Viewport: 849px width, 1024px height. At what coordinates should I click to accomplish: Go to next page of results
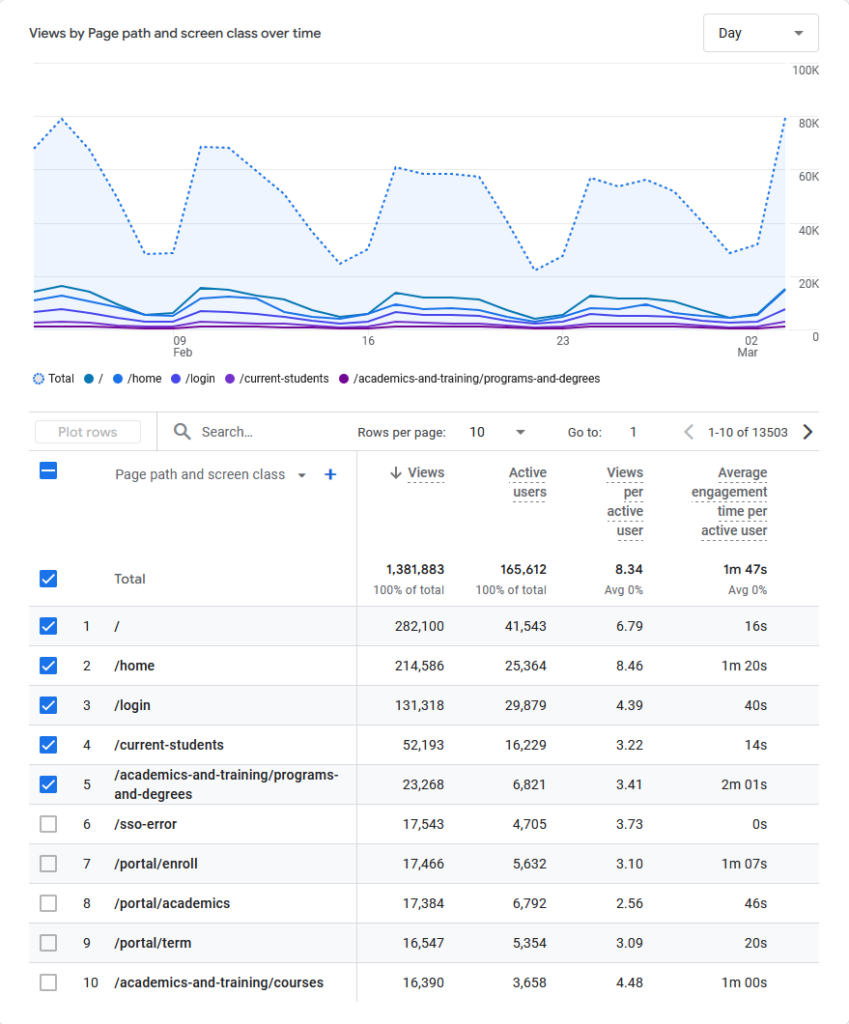808,432
